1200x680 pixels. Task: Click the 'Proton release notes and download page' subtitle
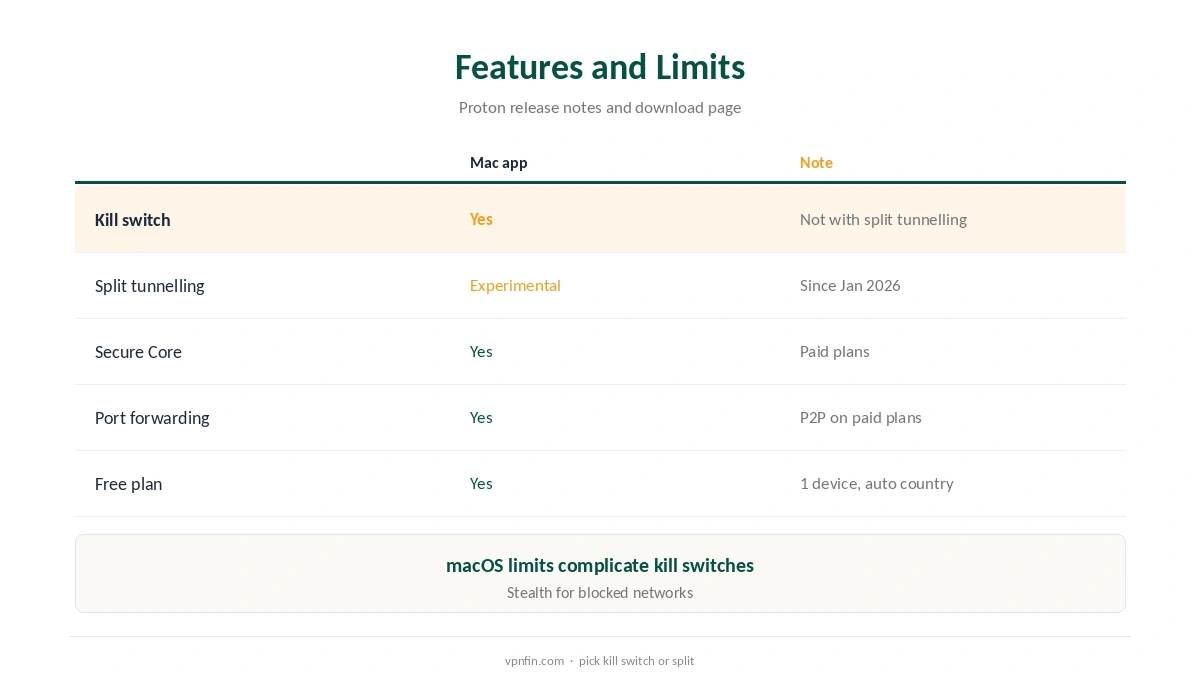(600, 107)
